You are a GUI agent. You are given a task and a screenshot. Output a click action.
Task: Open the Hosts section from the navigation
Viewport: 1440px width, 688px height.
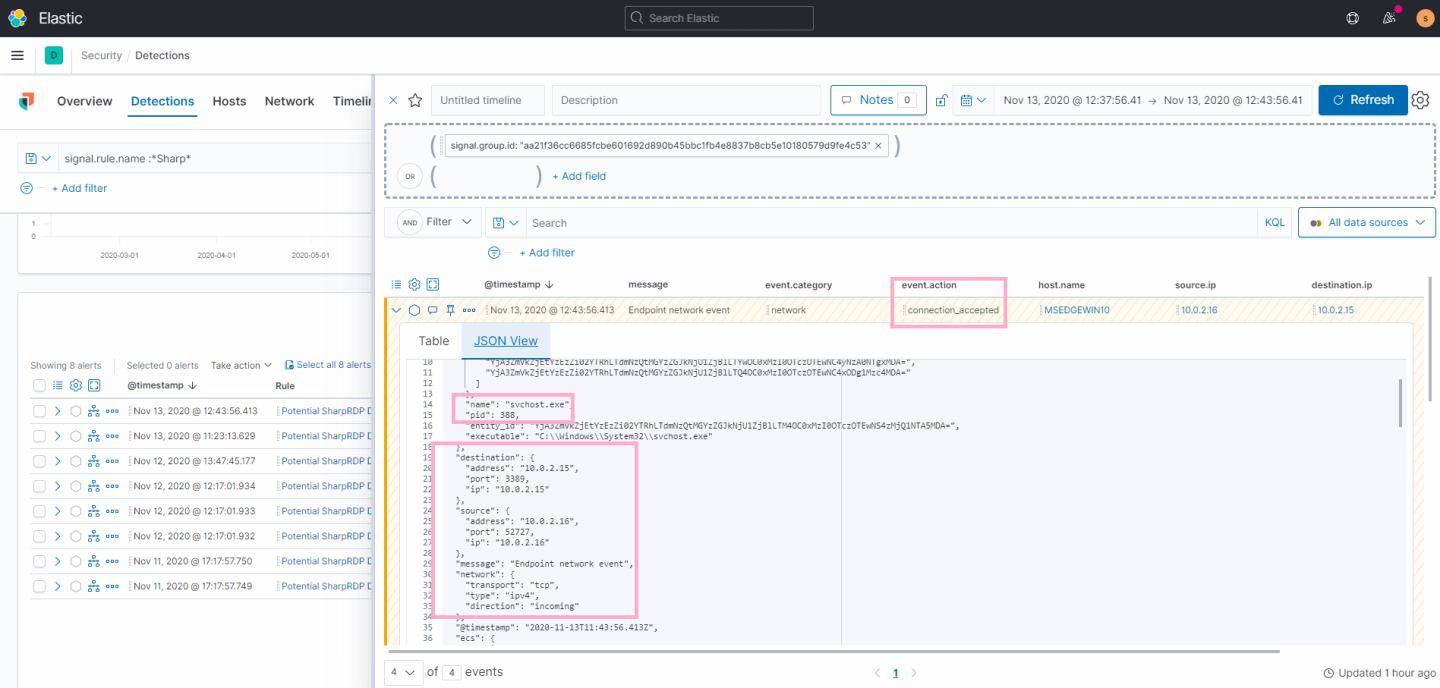(x=229, y=101)
